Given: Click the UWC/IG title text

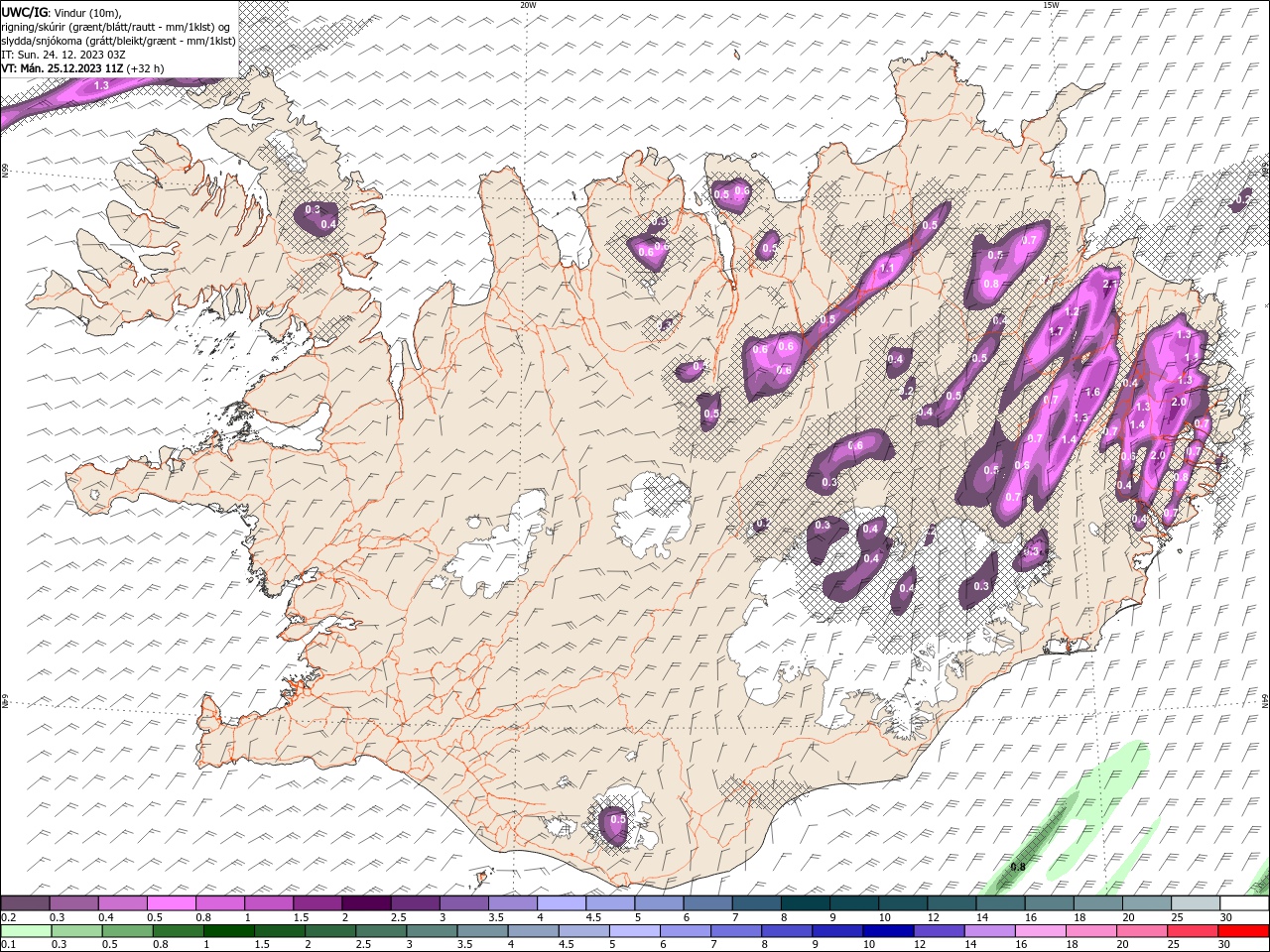Looking at the screenshot, I should pos(24,12).
